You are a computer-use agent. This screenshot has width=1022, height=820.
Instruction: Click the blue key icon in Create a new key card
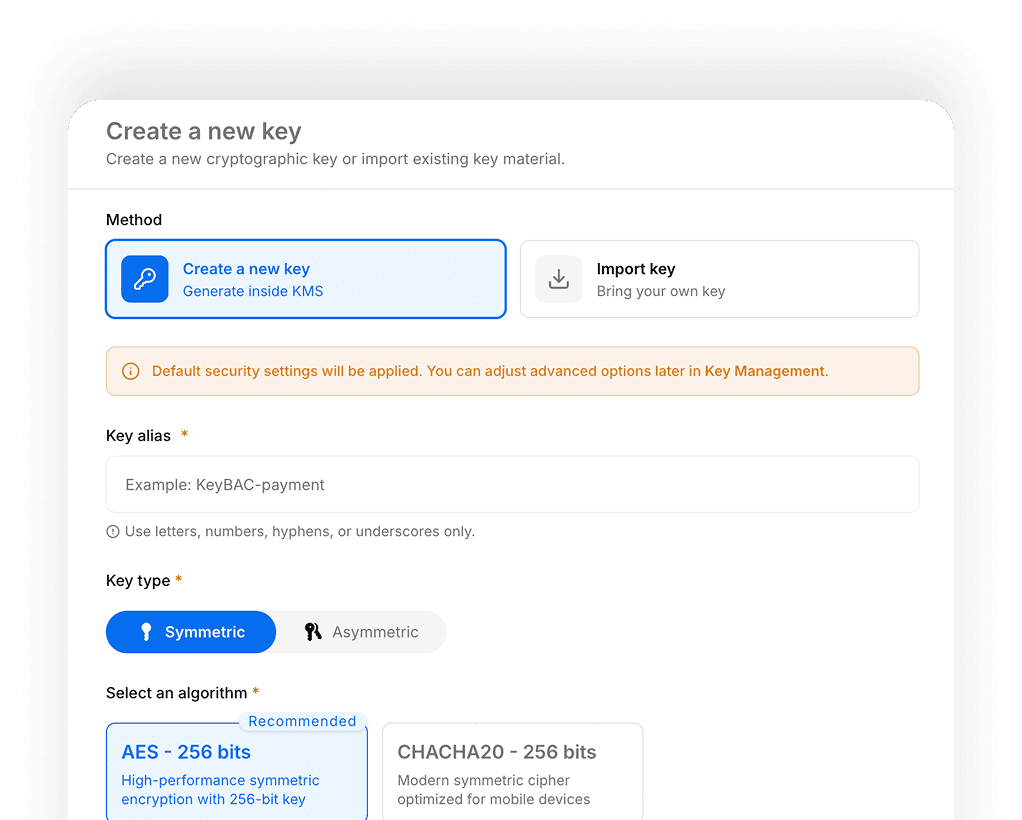coord(145,279)
